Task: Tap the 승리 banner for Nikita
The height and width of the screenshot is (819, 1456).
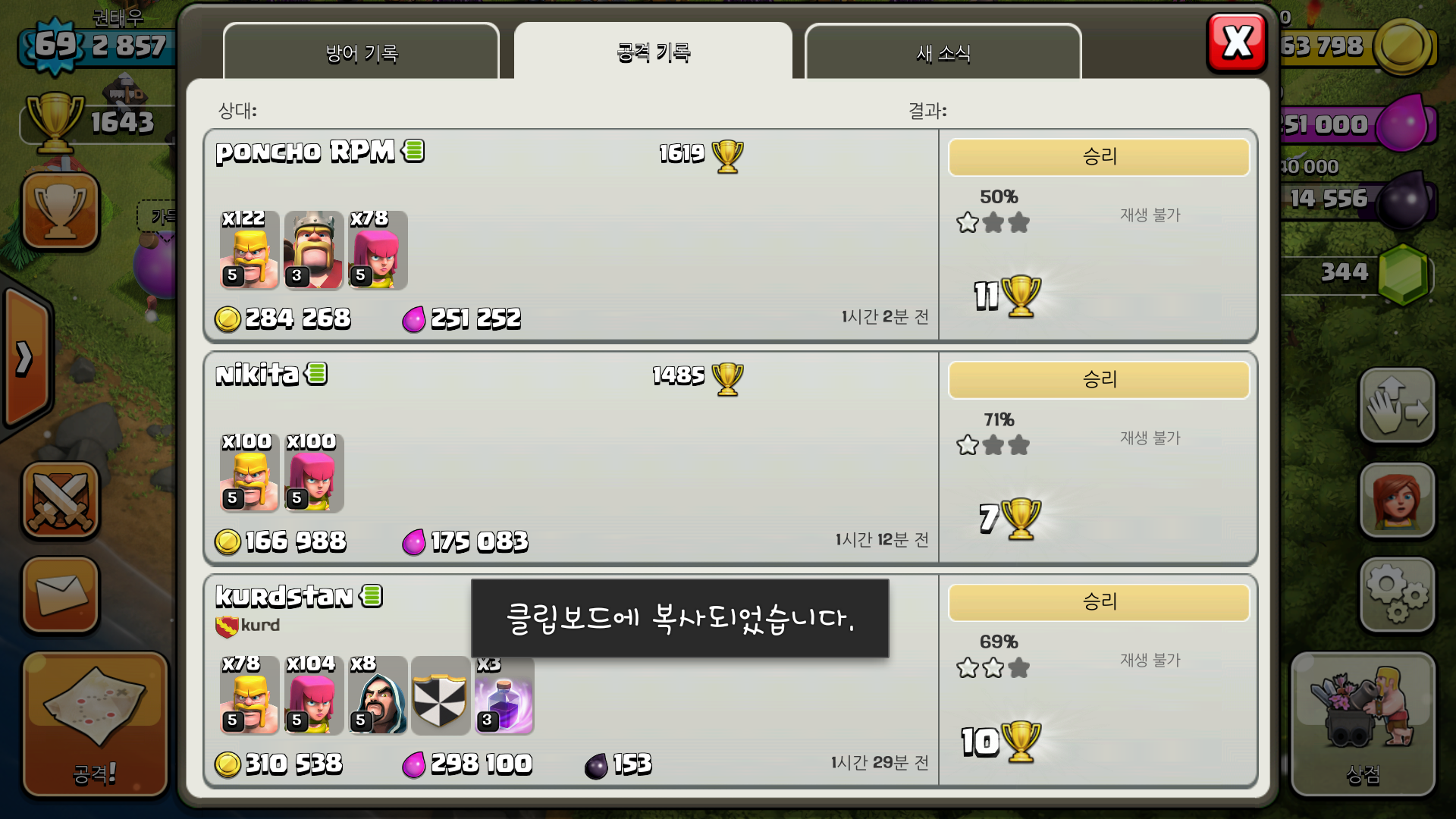Action: pos(1099,379)
